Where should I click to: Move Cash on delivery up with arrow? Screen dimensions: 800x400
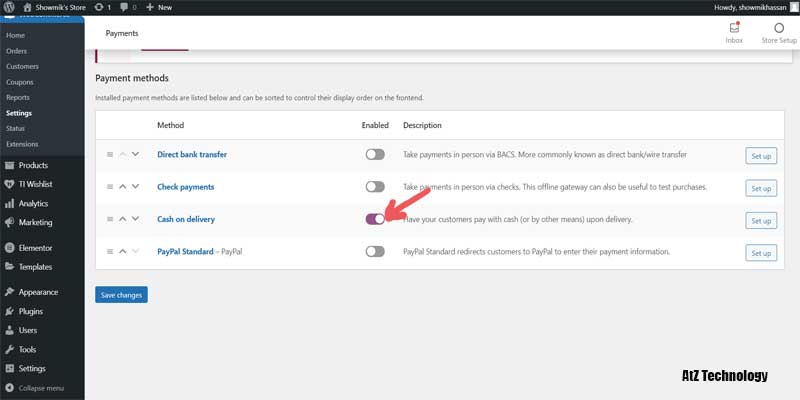tap(123, 219)
